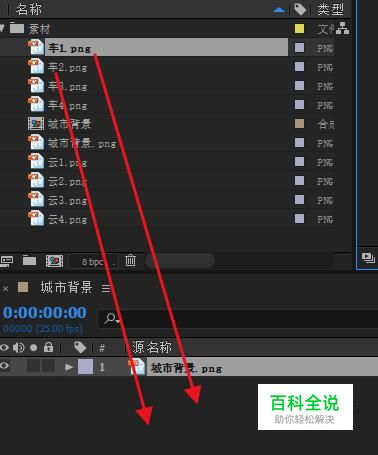Click the lock column header
Viewport: 378px width, 455px height.
[x=48, y=347]
